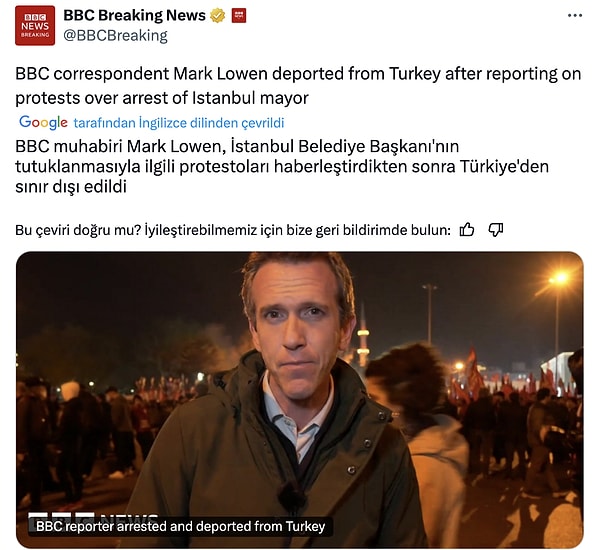
Task: Play the video of the reporter
Action: tap(300, 400)
